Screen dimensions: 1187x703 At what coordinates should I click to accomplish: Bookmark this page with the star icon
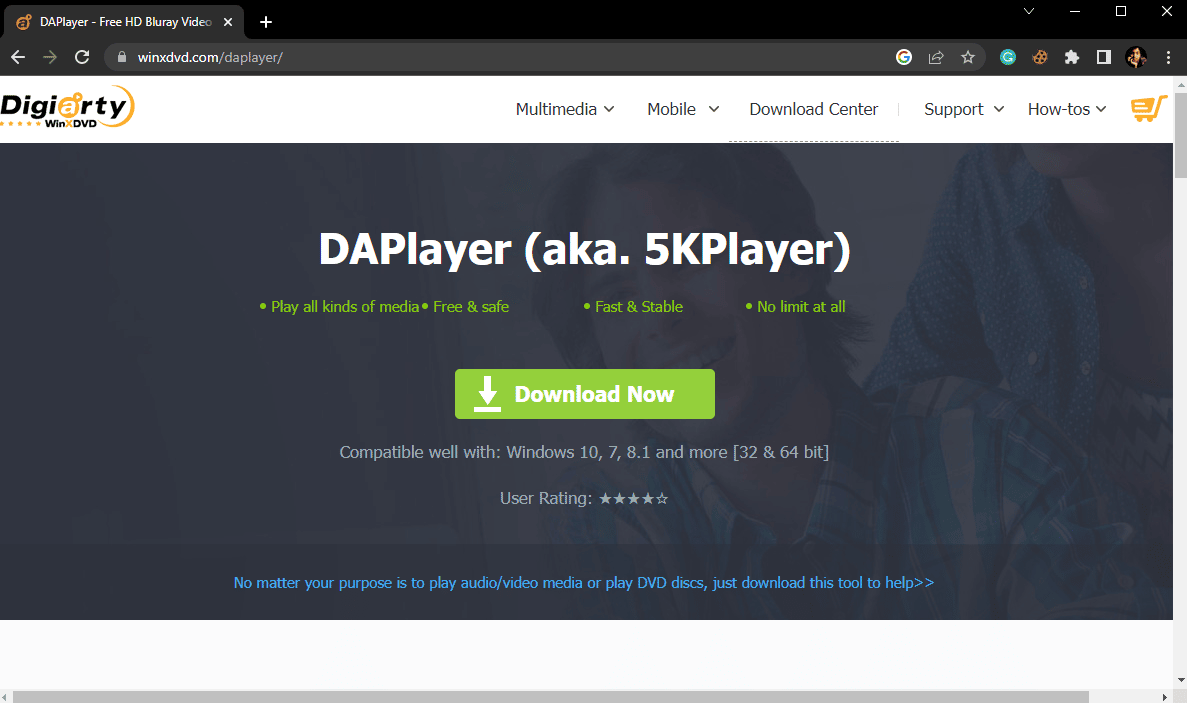tap(967, 58)
